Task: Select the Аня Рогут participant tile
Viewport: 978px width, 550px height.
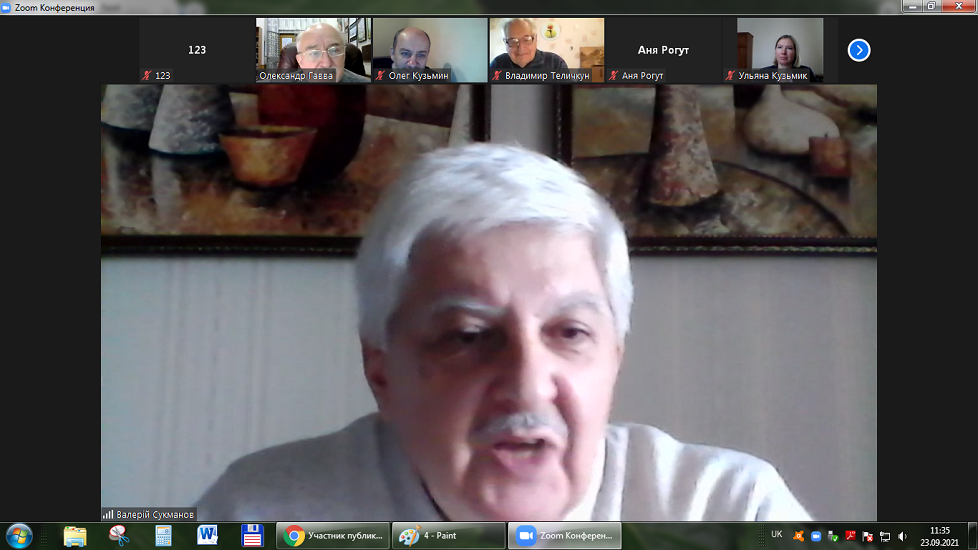Action: [x=664, y=50]
